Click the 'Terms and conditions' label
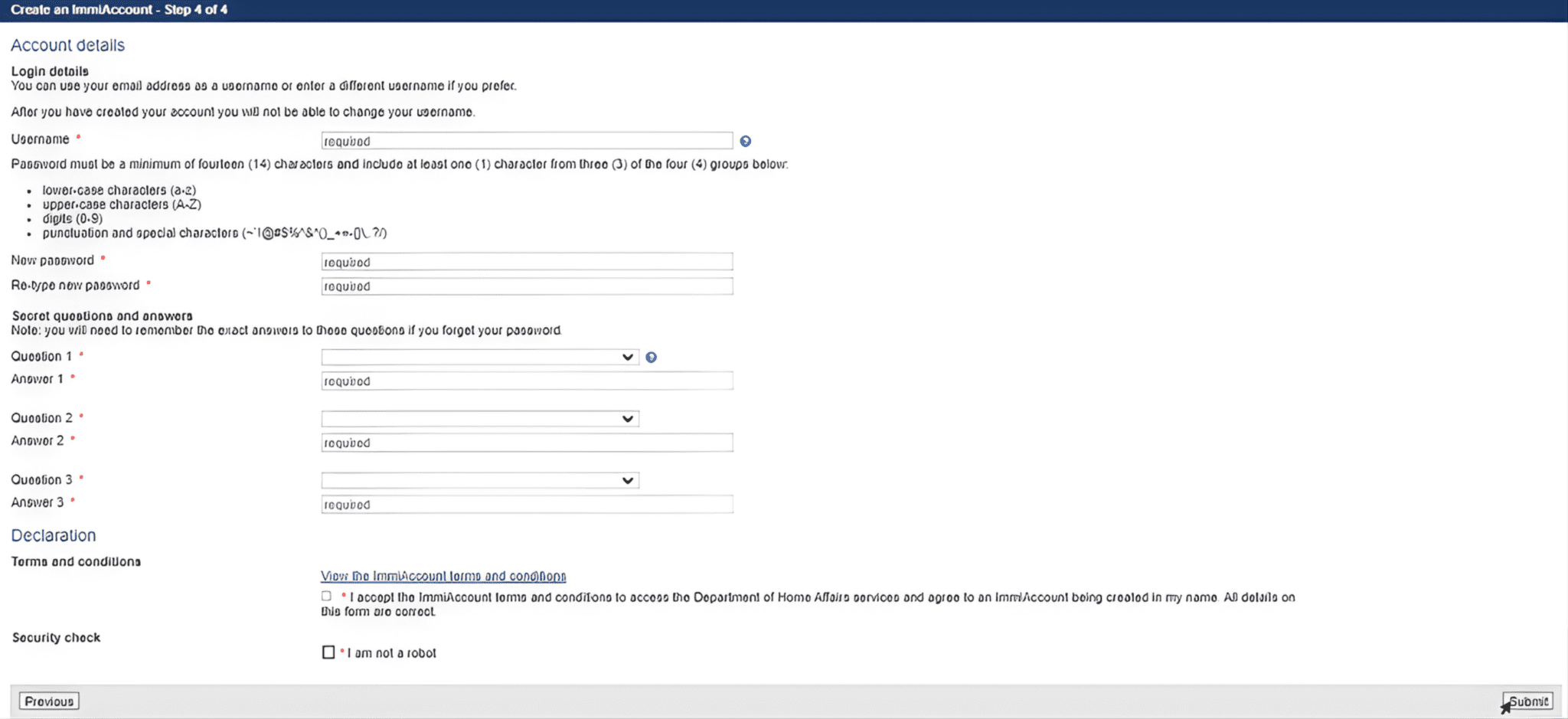 pos(76,562)
